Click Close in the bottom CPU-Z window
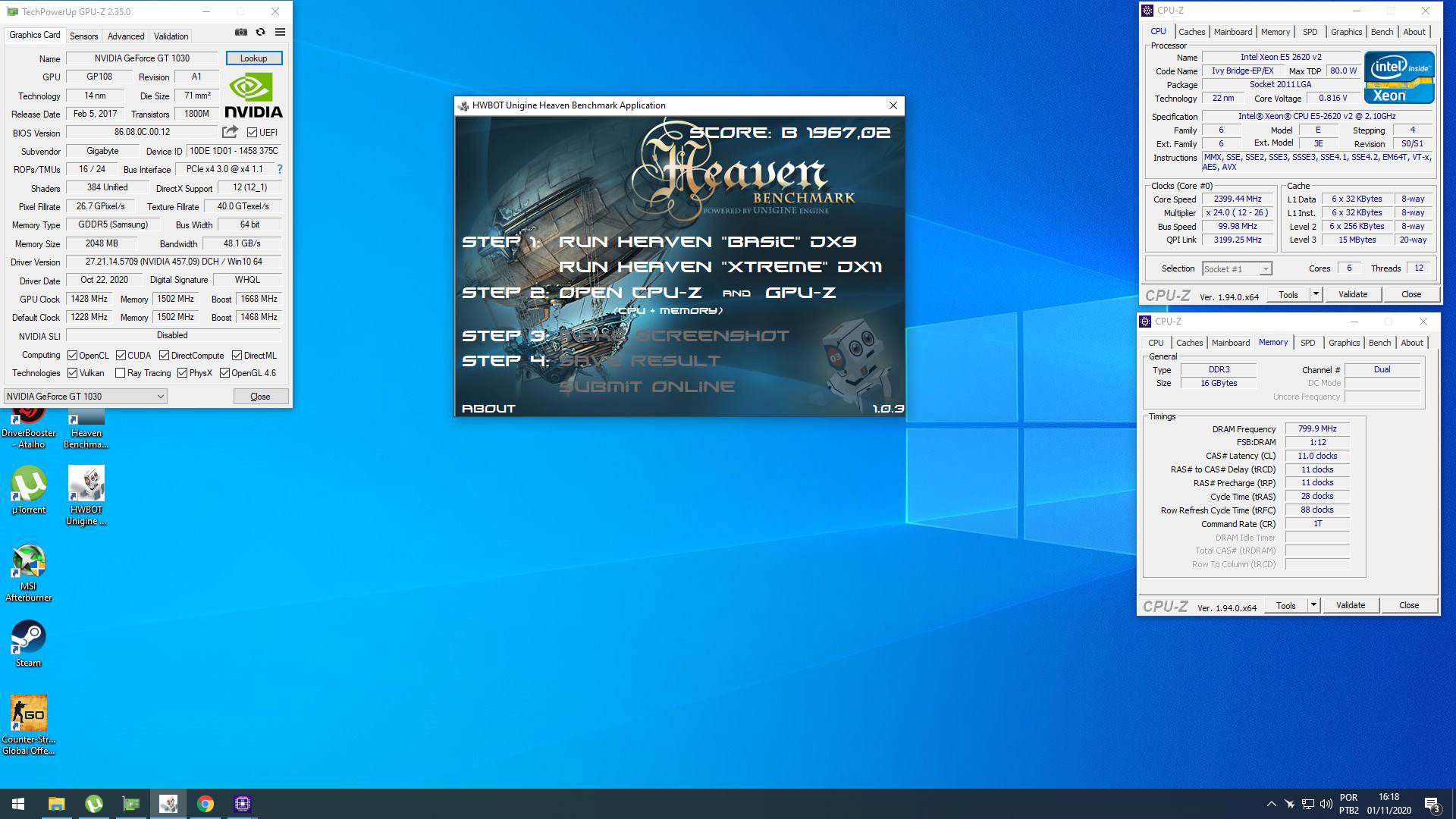The width and height of the screenshot is (1456, 819). click(1409, 605)
